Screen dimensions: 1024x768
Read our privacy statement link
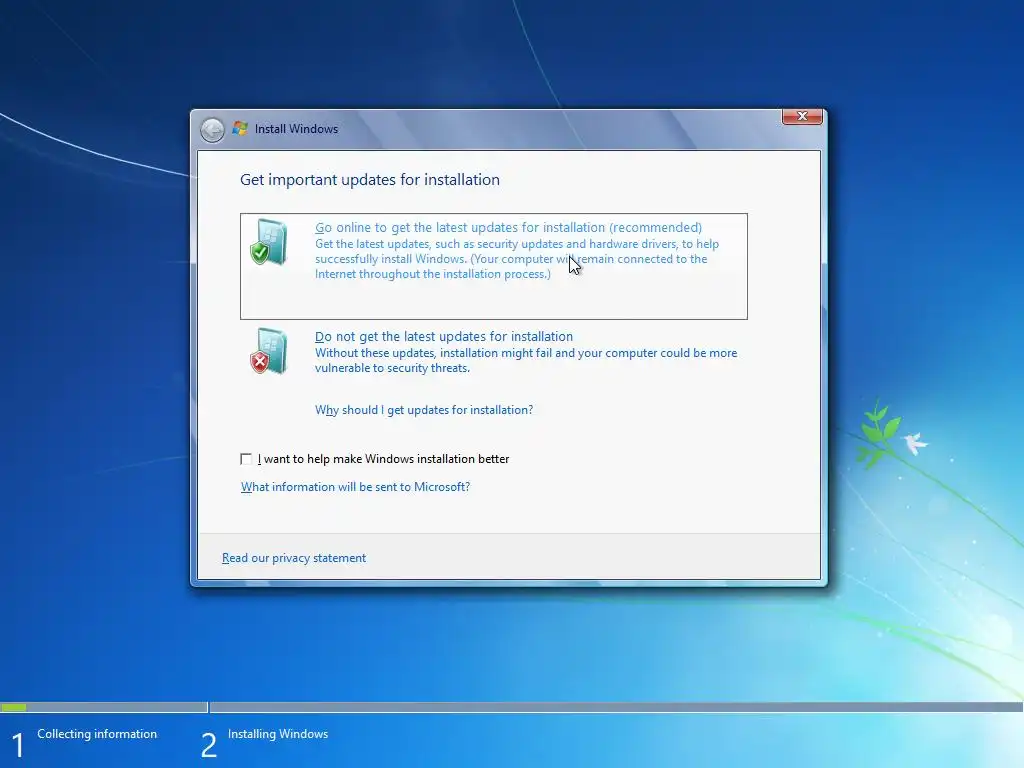[x=294, y=558]
